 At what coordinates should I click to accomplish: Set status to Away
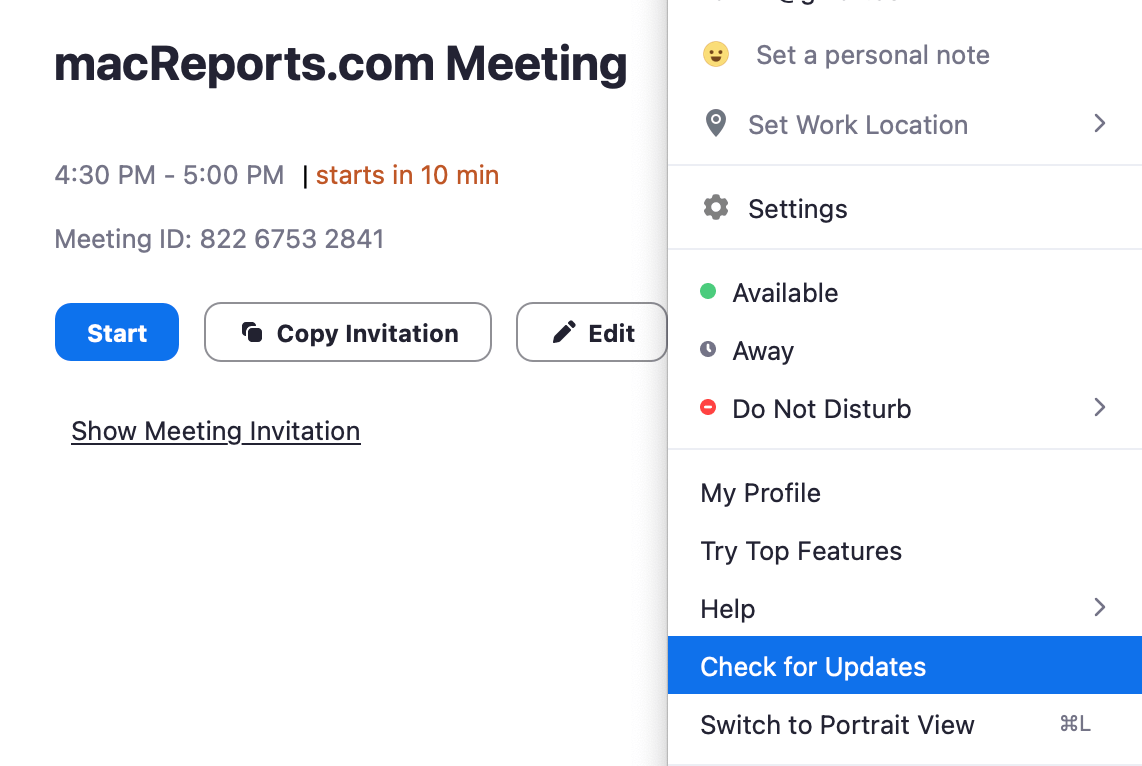pyautogui.click(x=905, y=350)
